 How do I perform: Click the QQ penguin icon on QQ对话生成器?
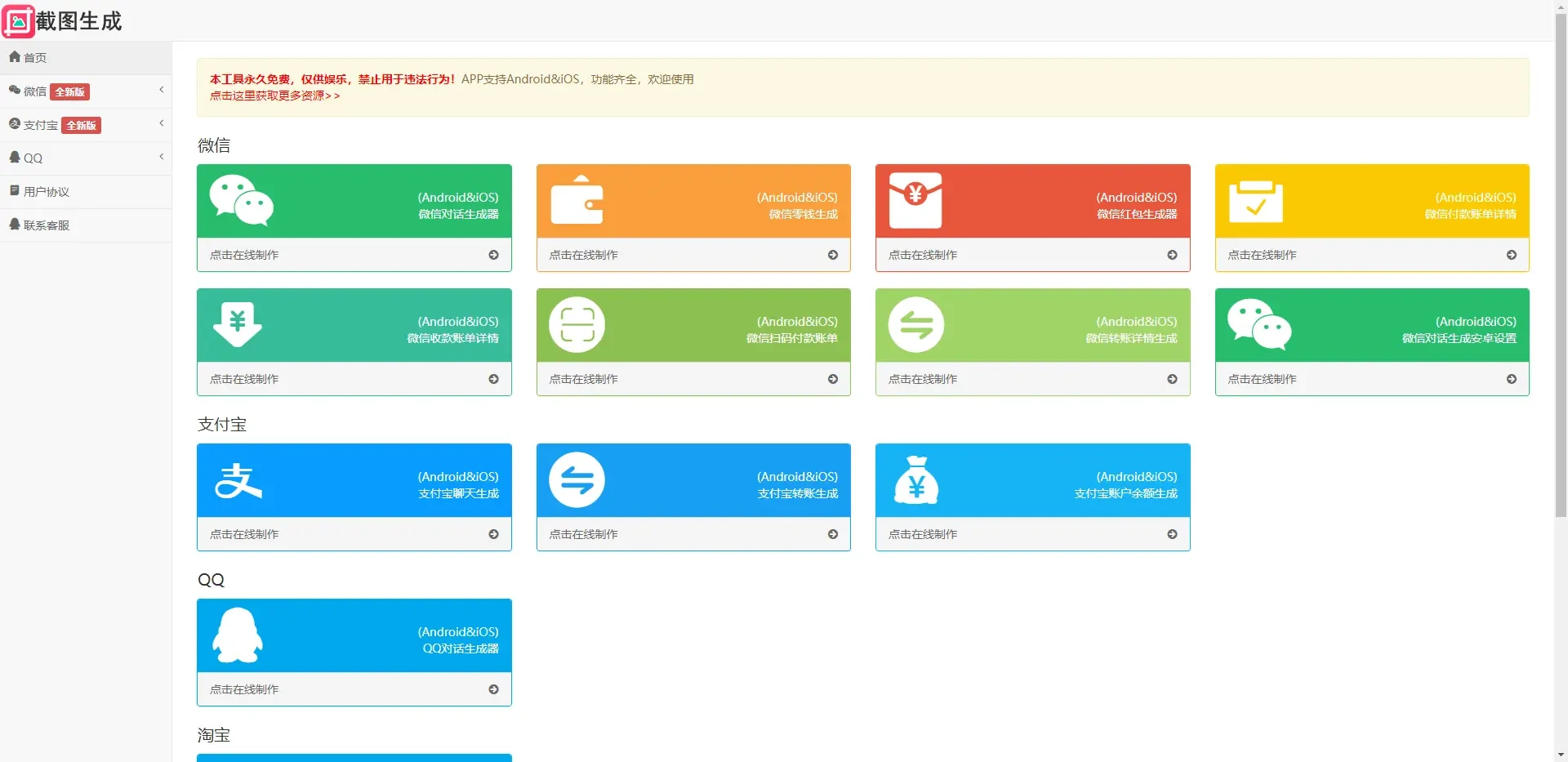click(x=238, y=635)
